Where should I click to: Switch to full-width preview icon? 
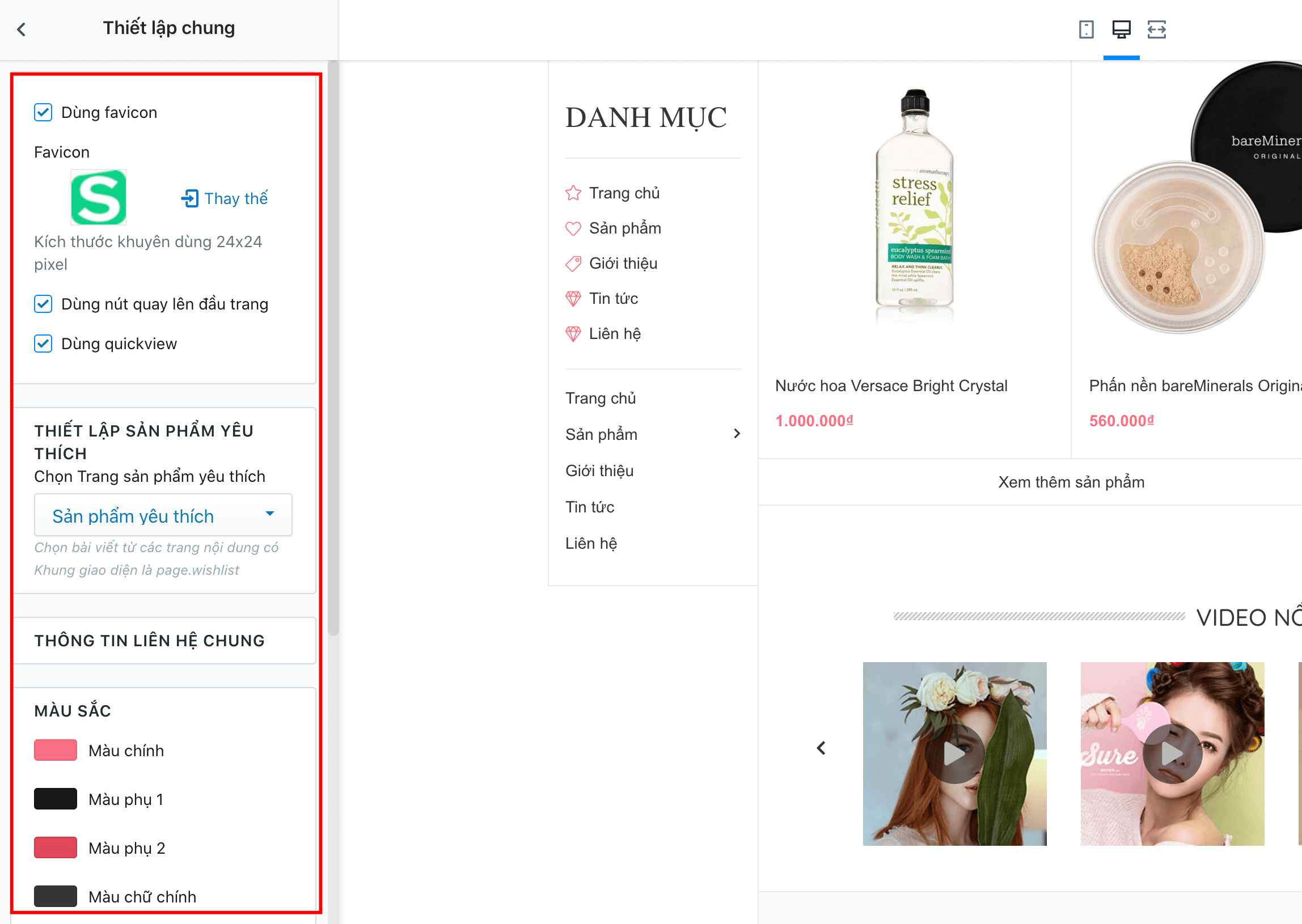[x=1156, y=29]
